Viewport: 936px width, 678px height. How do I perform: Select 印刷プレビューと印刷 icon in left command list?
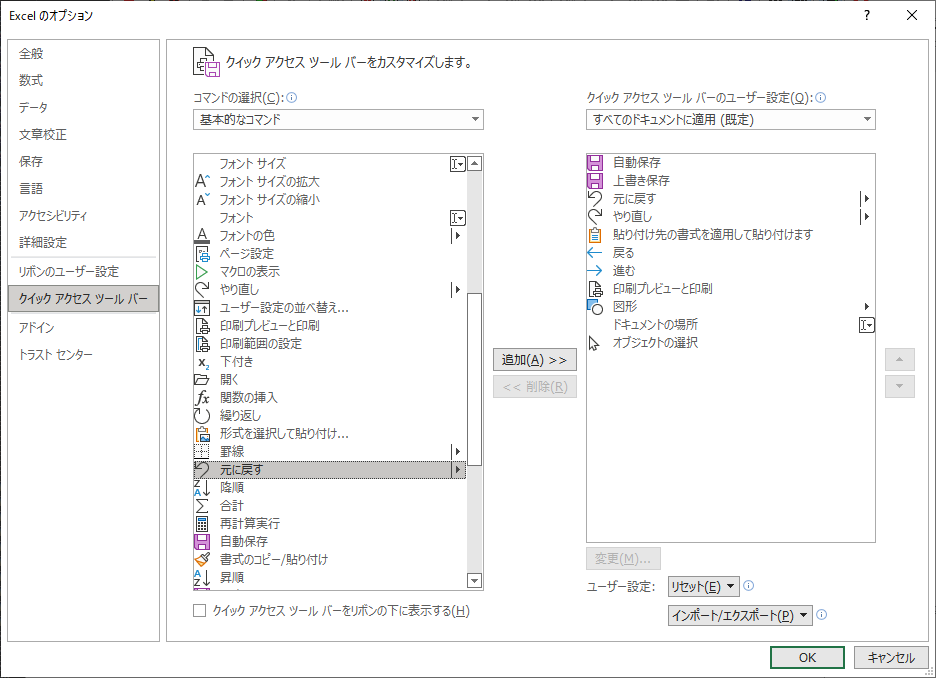point(202,326)
